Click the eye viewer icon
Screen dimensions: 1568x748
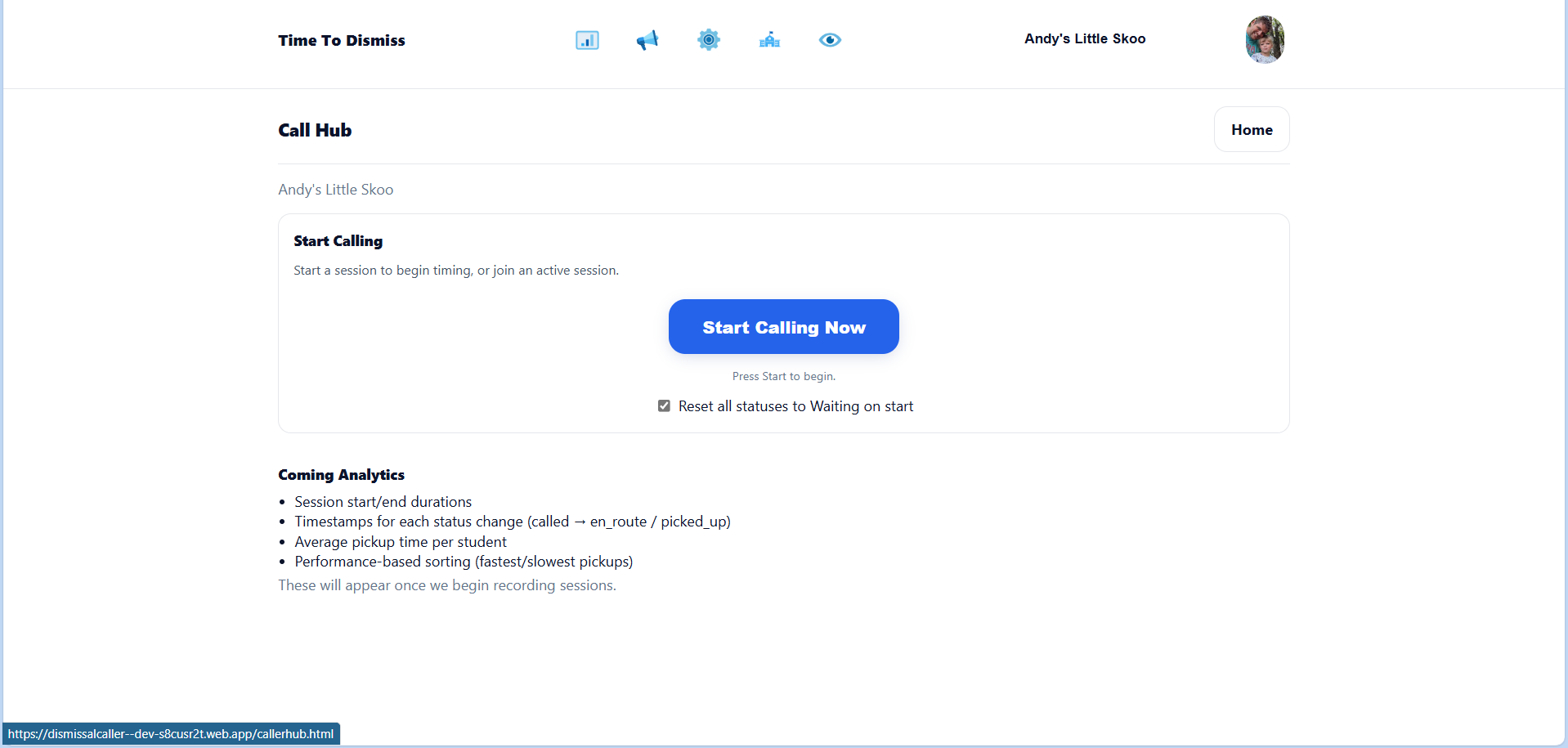pos(830,40)
